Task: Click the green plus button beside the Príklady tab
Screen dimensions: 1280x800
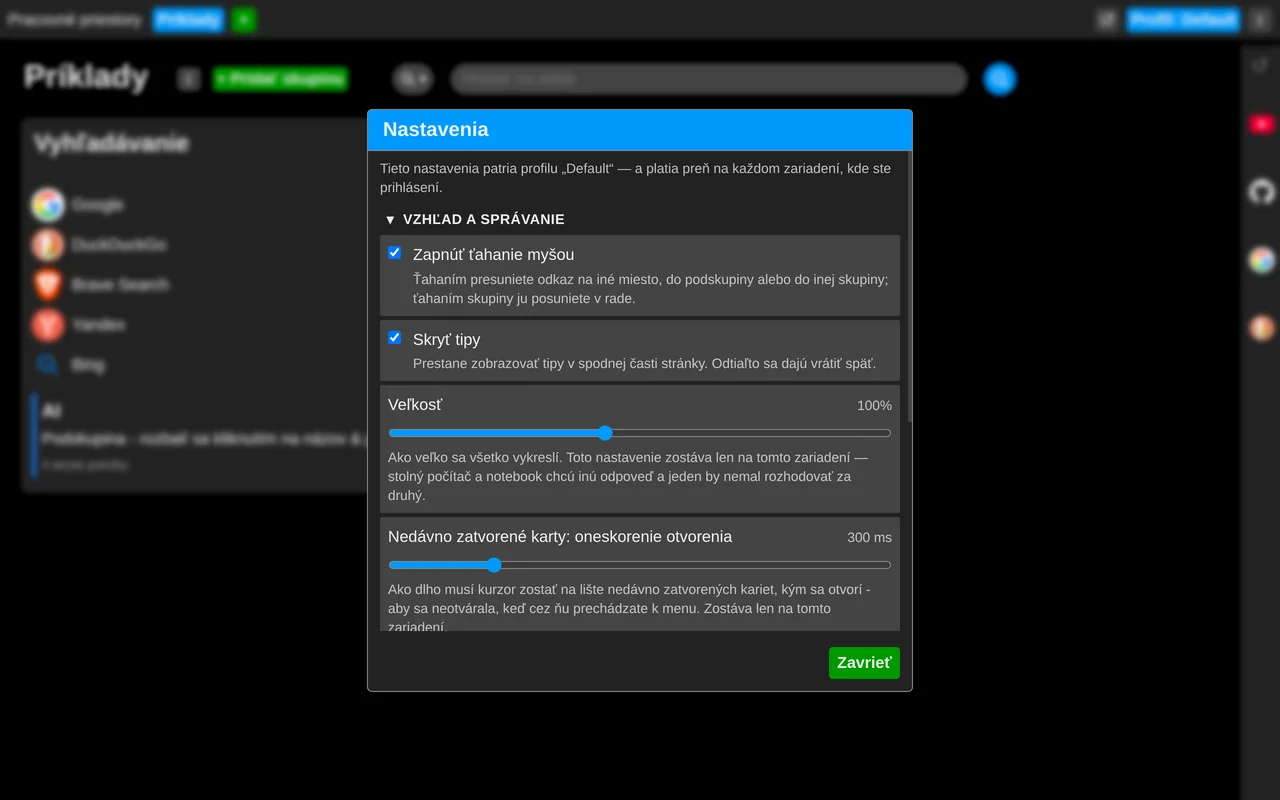Action: 244,20
